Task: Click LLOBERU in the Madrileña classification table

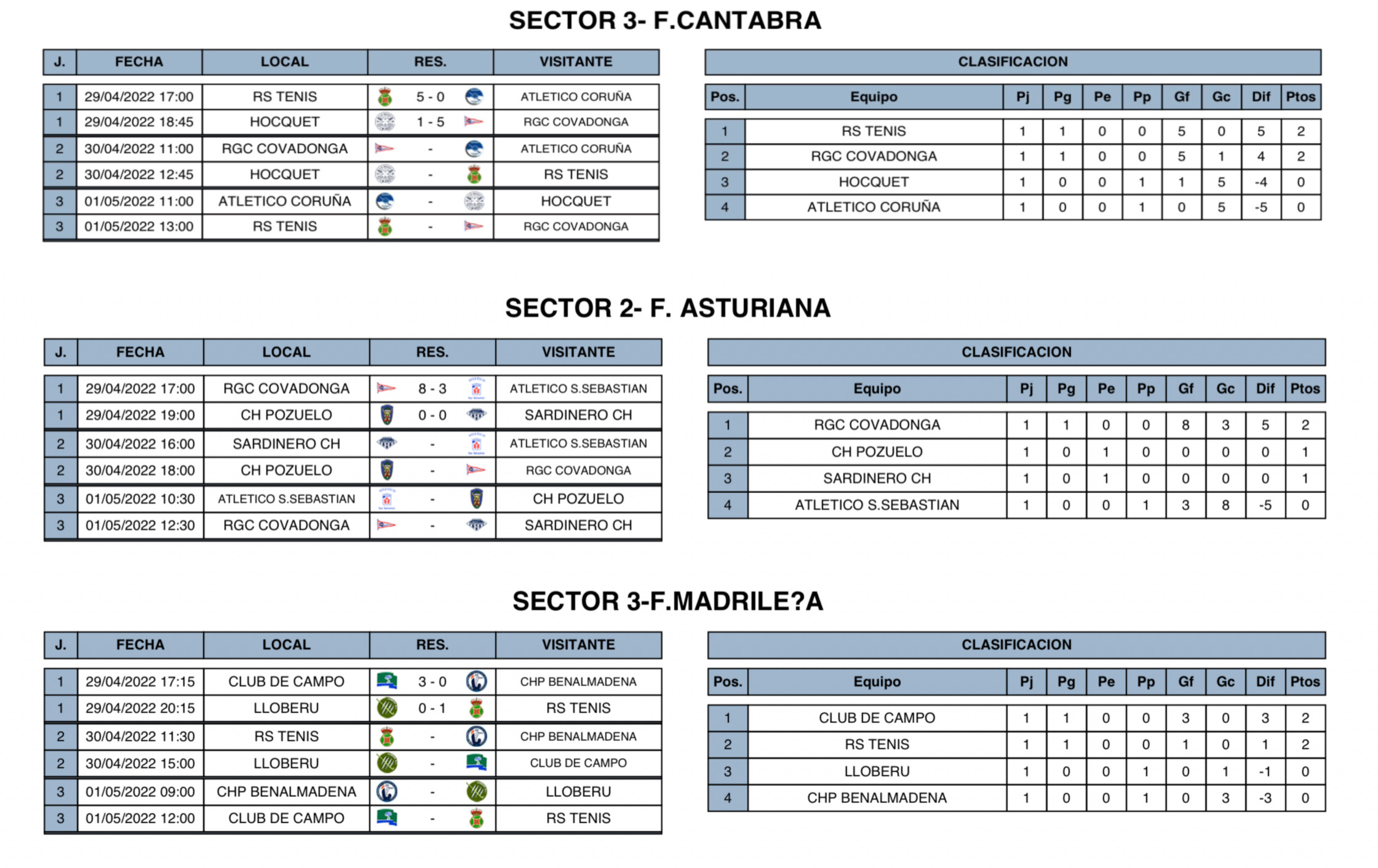Action: (x=877, y=771)
